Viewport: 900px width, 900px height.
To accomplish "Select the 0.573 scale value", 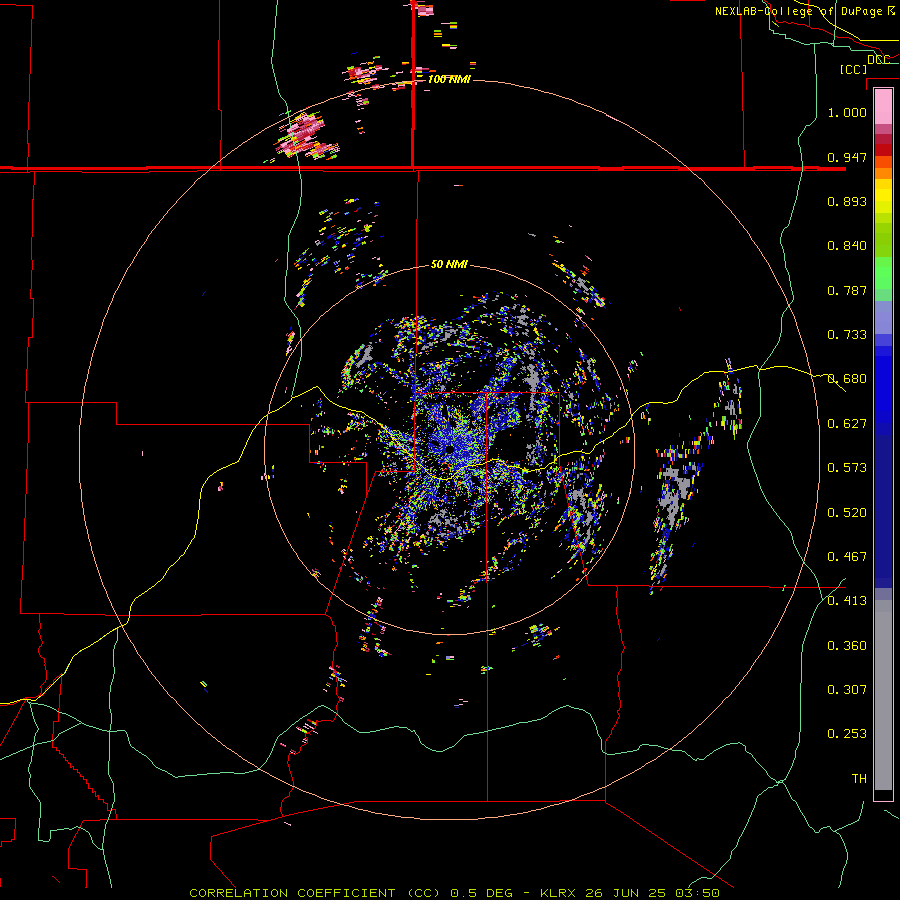I will (x=847, y=468).
